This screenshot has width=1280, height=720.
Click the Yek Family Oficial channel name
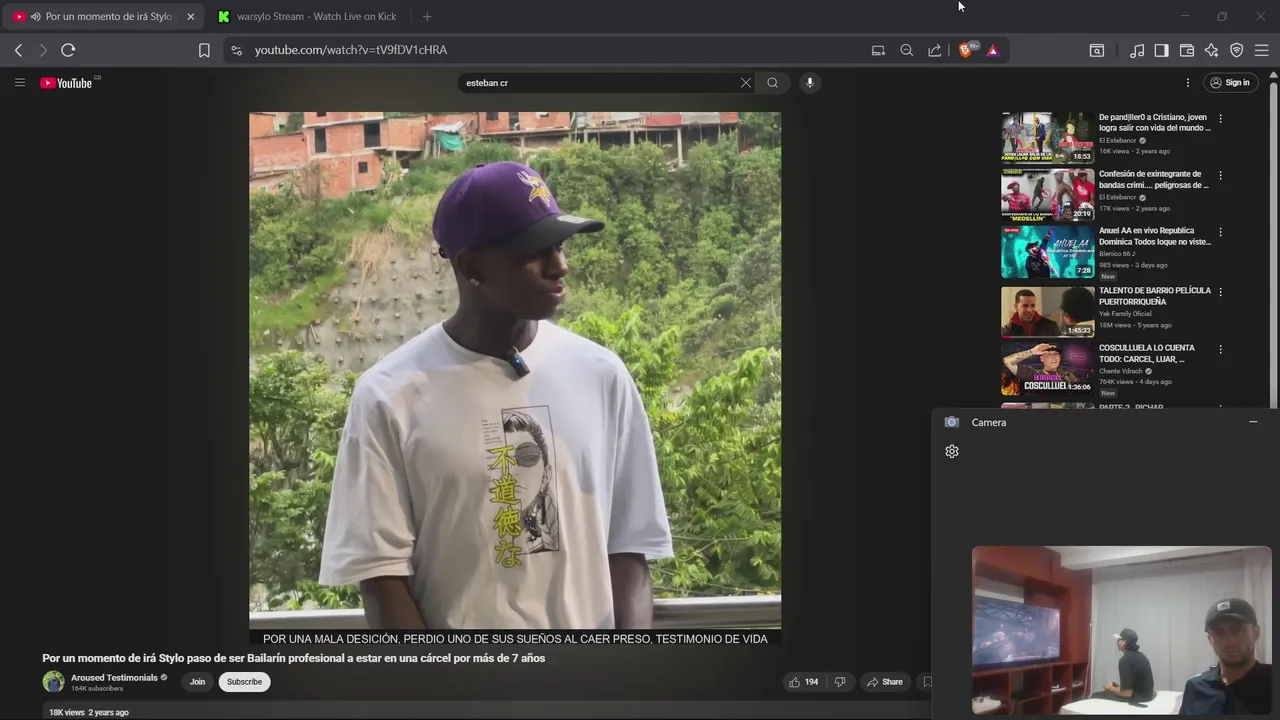[x=1125, y=314]
